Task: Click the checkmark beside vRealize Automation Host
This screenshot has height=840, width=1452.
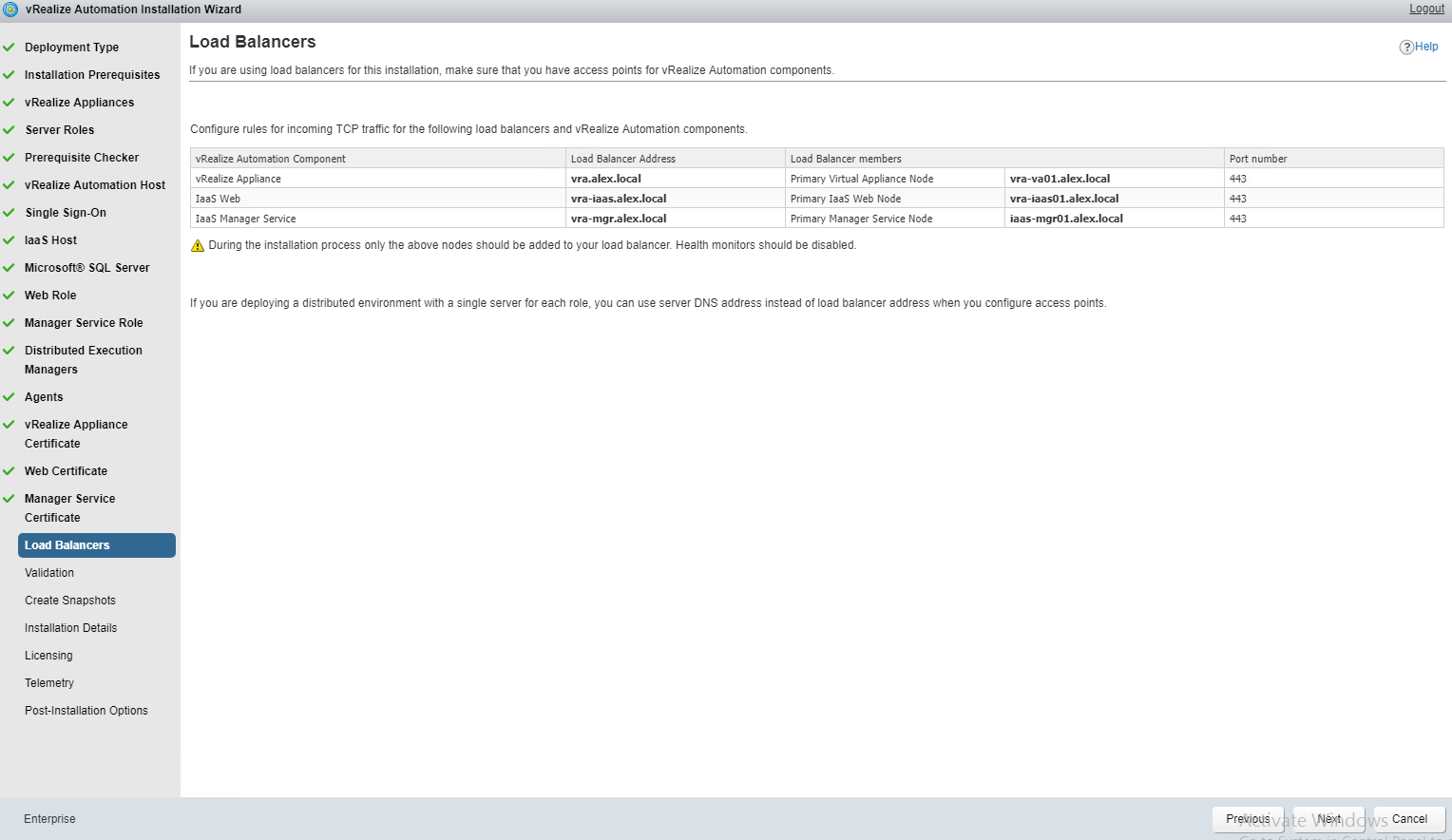Action: (9, 184)
